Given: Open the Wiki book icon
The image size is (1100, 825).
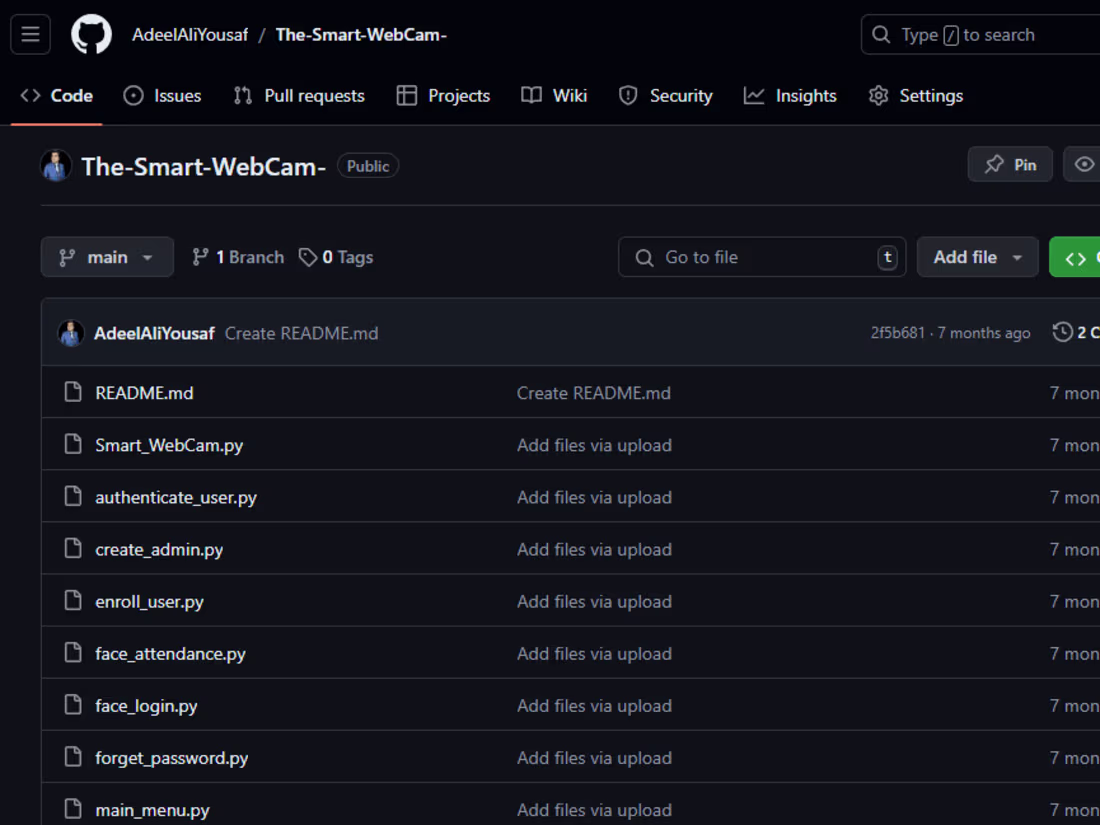Looking at the screenshot, I should [x=529, y=95].
